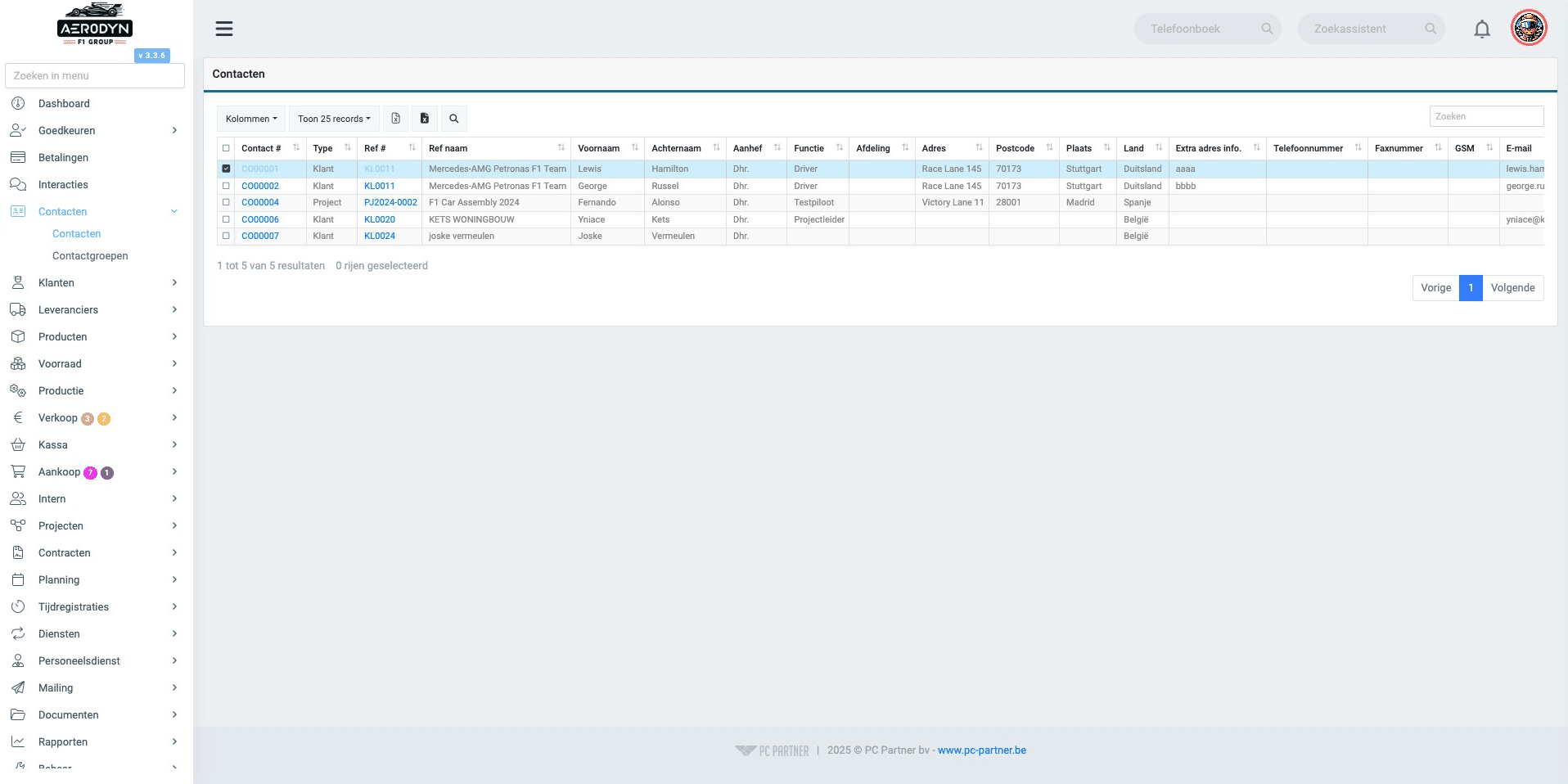
Task: Click the Voorraad boxes icon
Action: pos(18,363)
